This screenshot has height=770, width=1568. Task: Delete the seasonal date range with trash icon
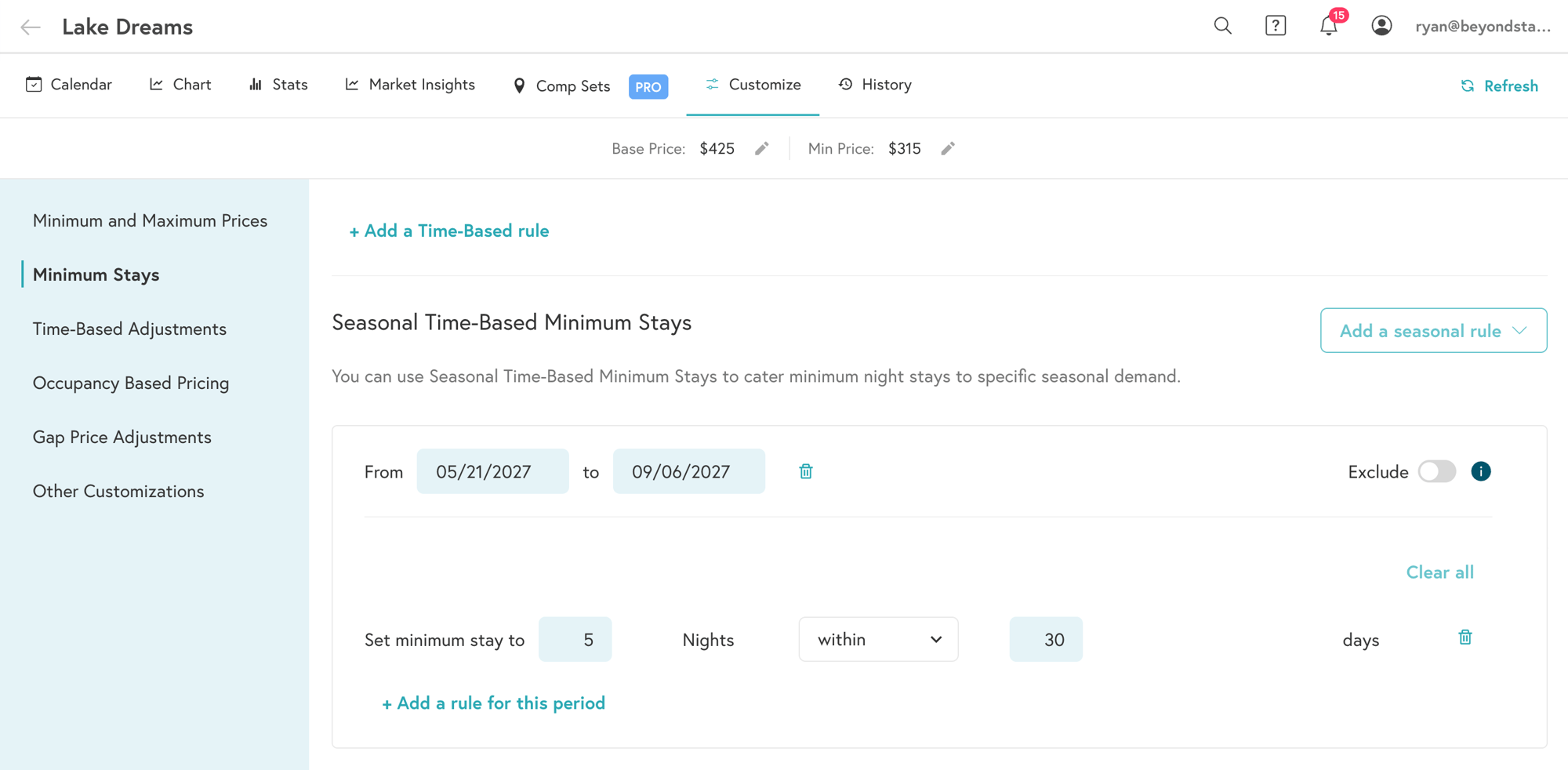[x=806, y=471]
